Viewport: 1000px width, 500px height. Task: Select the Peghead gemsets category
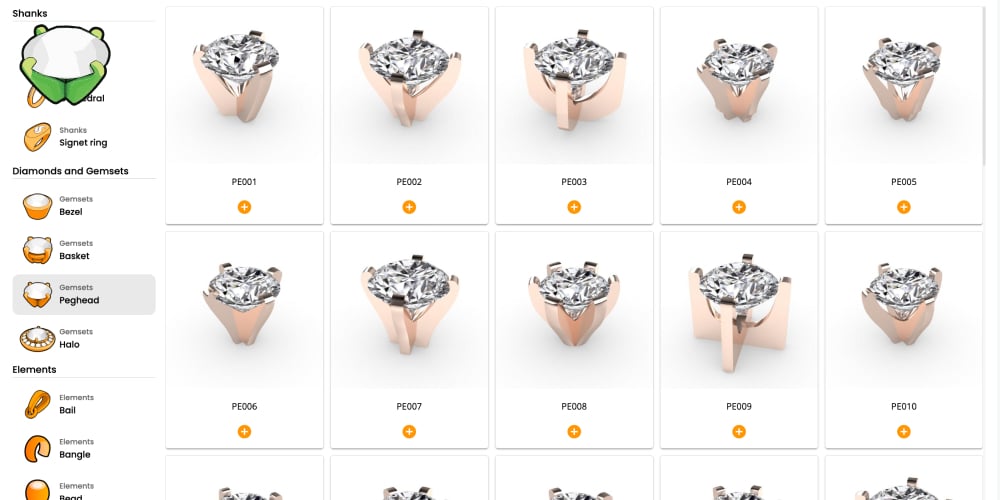point(84,295)
